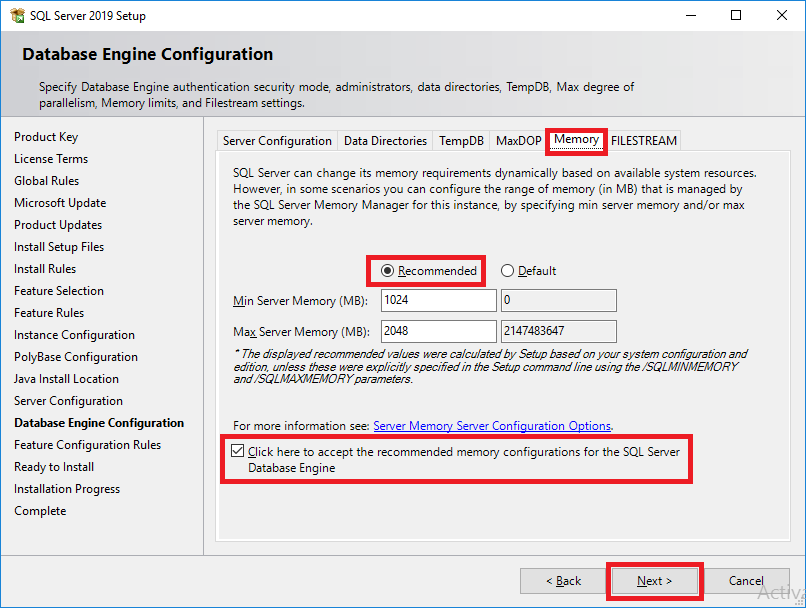Click the Feature Rules step
The width and height of the screenshot is (806, 608).
tap(49, 313)
